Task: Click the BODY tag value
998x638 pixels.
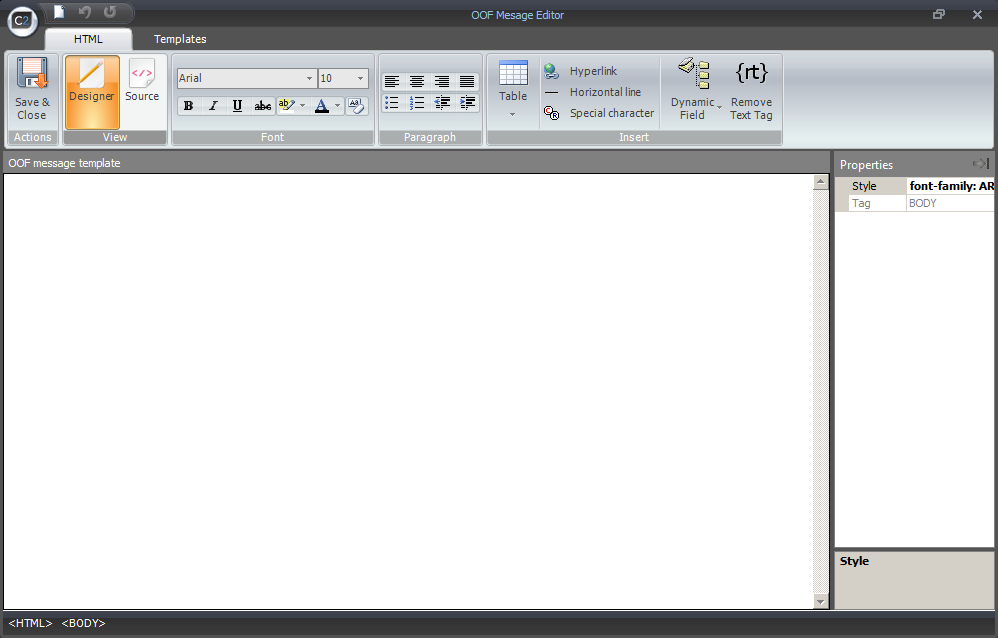Action: click(x=950, y=203)
